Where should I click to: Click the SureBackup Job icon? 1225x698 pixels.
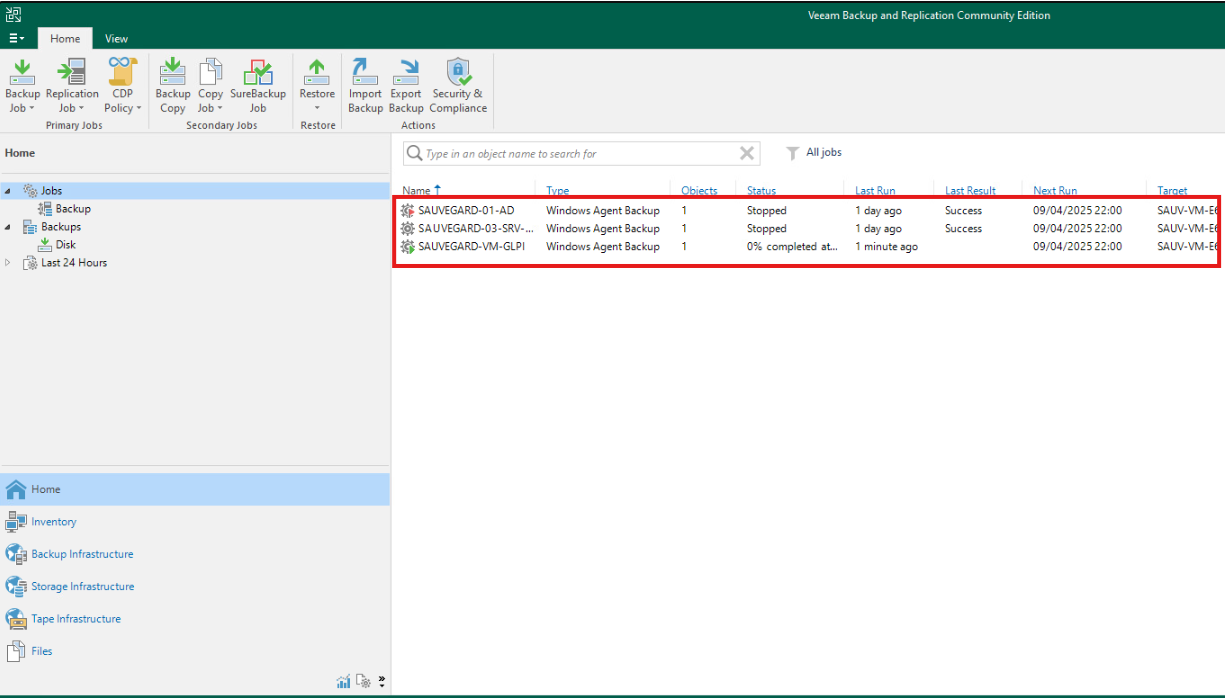pos(258,86)
